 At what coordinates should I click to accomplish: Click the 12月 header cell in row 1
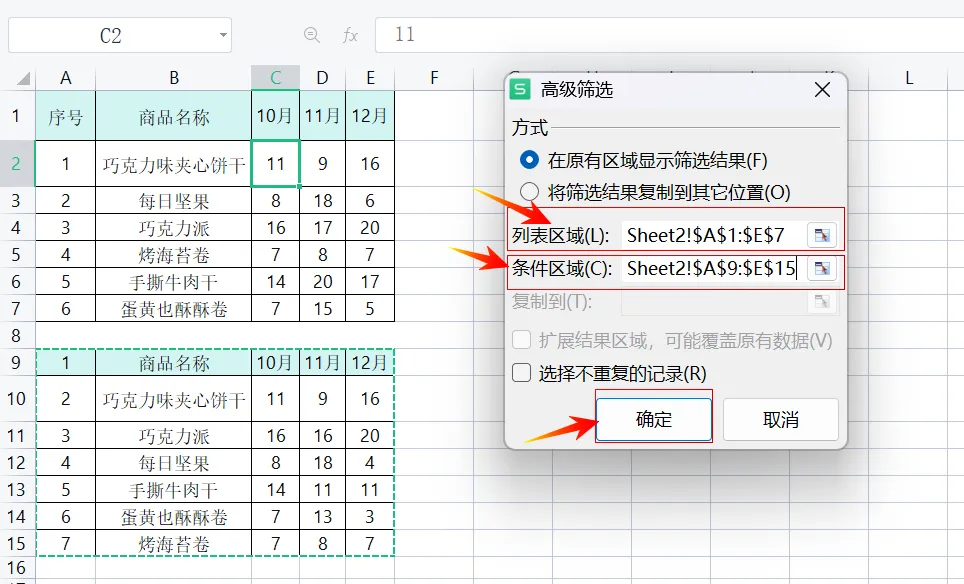[370, 116]
